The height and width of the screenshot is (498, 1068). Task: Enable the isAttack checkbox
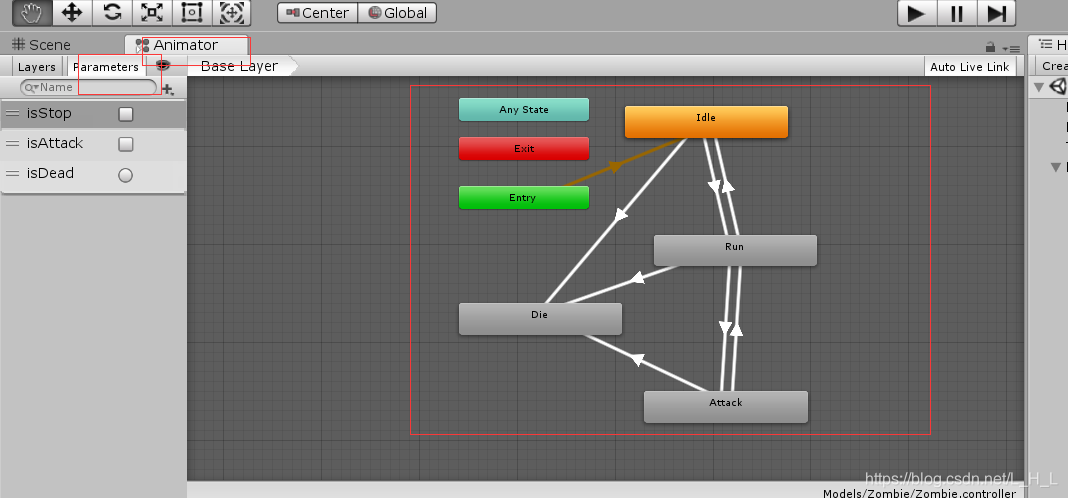tap(125, 144)
